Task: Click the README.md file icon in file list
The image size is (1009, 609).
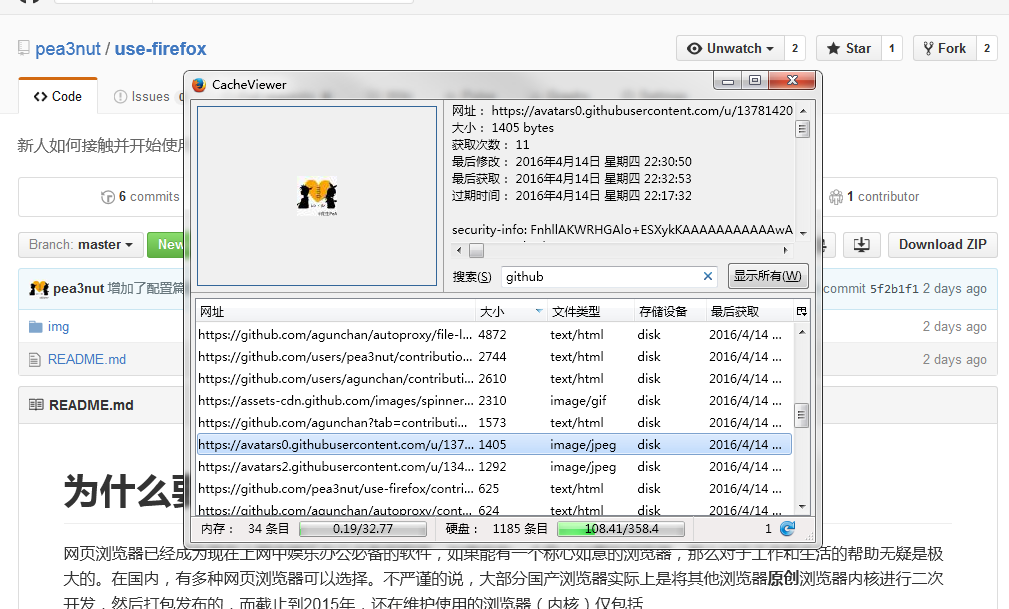Action: tap(35, 360)
